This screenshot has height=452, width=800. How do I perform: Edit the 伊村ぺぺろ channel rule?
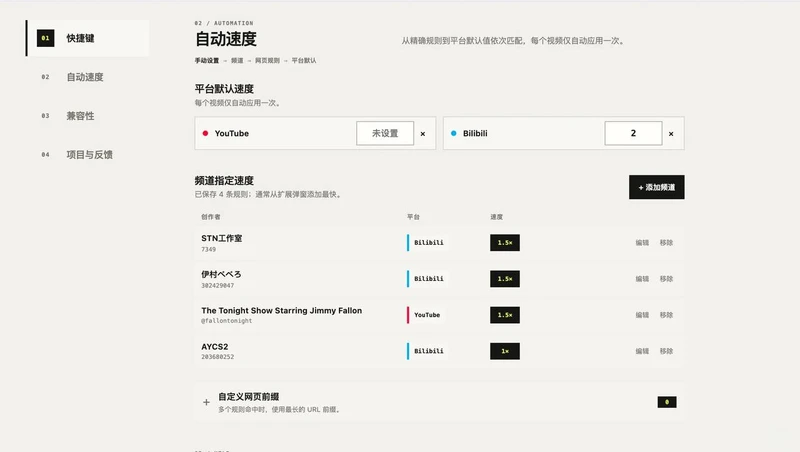(x=642, y=279)
